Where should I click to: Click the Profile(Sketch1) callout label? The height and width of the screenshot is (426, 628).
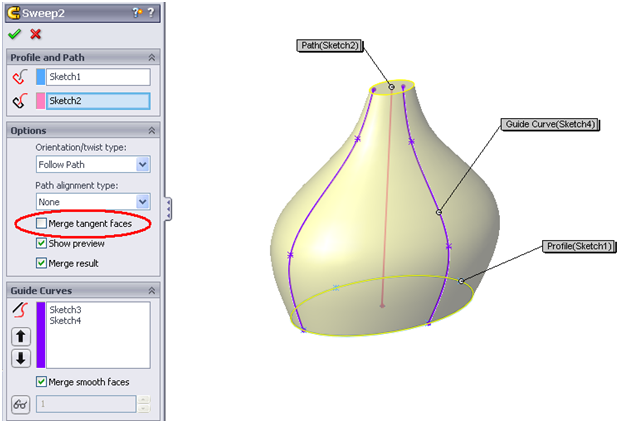(x=579, y=246)
